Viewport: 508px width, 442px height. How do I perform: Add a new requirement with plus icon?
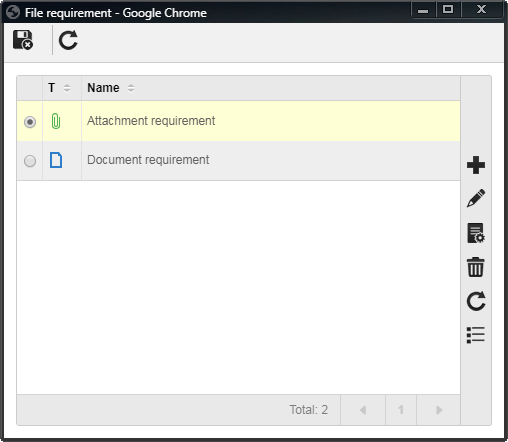[x=476, y=165]
